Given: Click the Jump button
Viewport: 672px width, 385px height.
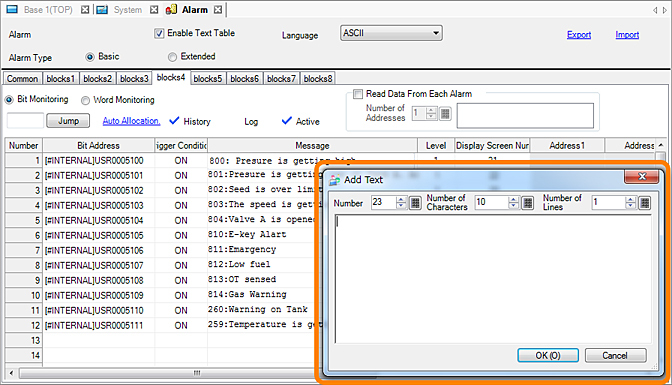Looking at the screenshot, I should 68,121.
